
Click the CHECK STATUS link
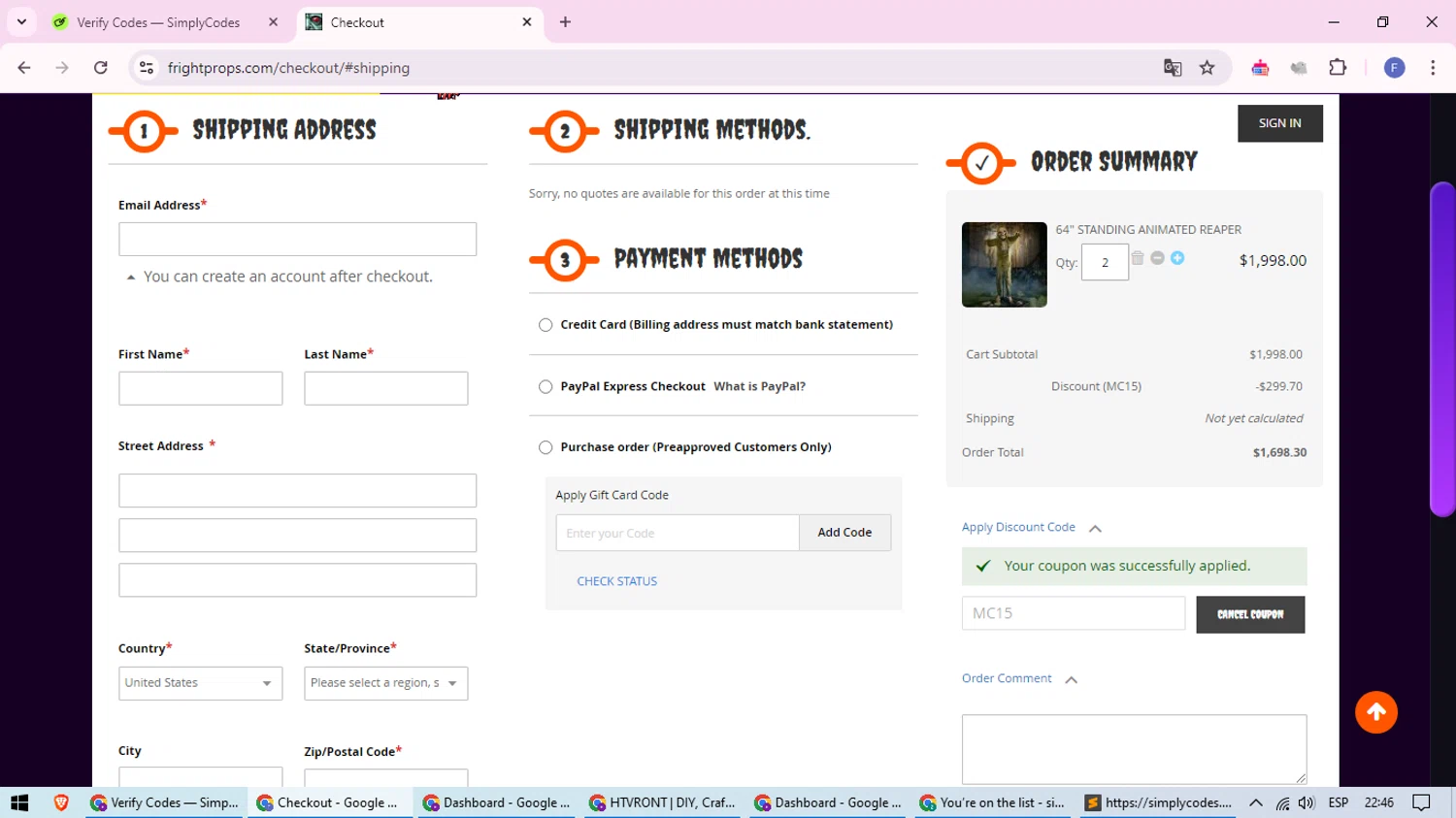pyautogui.click(x=616, y=581)
